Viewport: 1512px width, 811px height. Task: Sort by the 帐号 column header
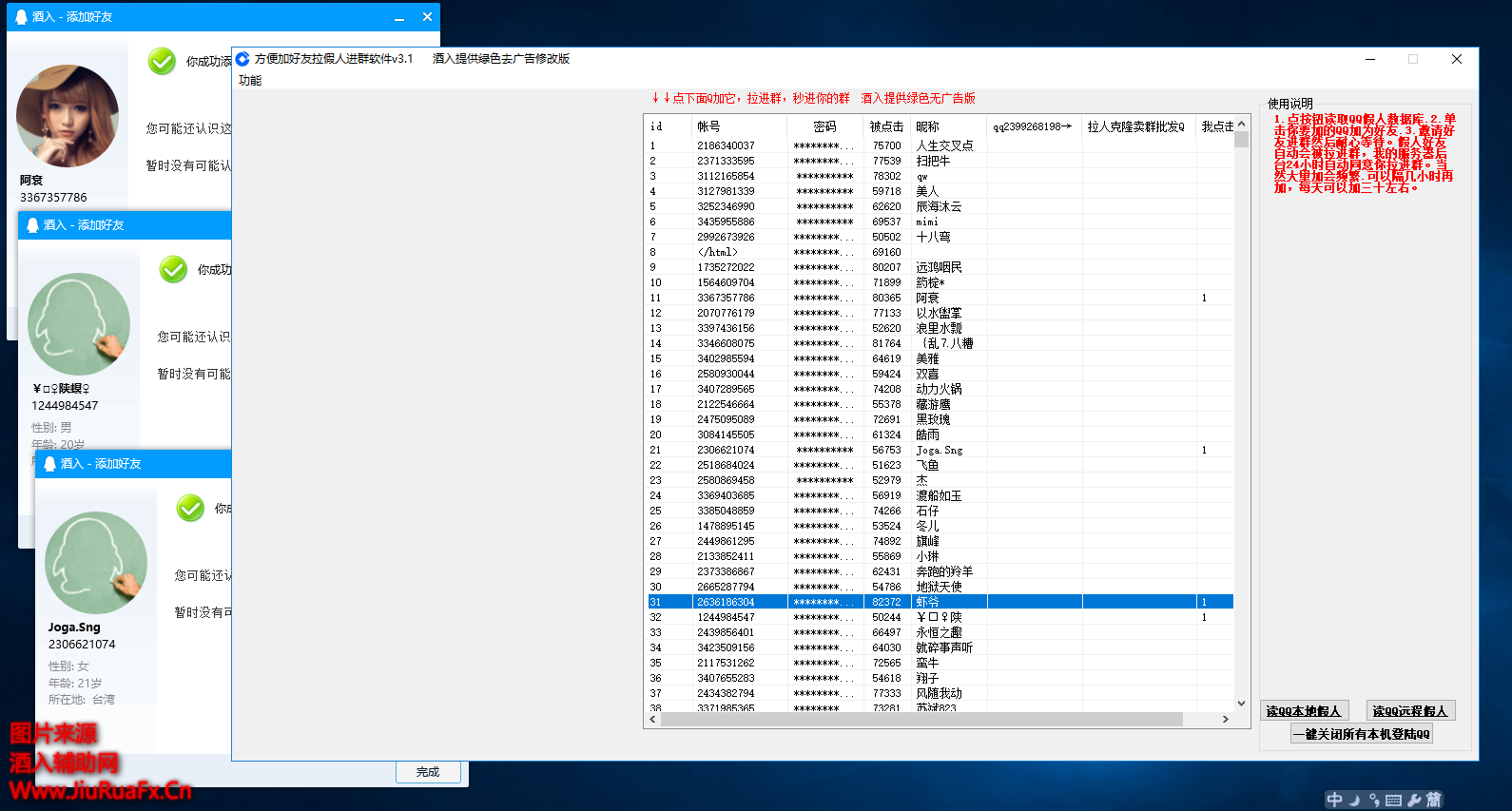coord(739,126)
